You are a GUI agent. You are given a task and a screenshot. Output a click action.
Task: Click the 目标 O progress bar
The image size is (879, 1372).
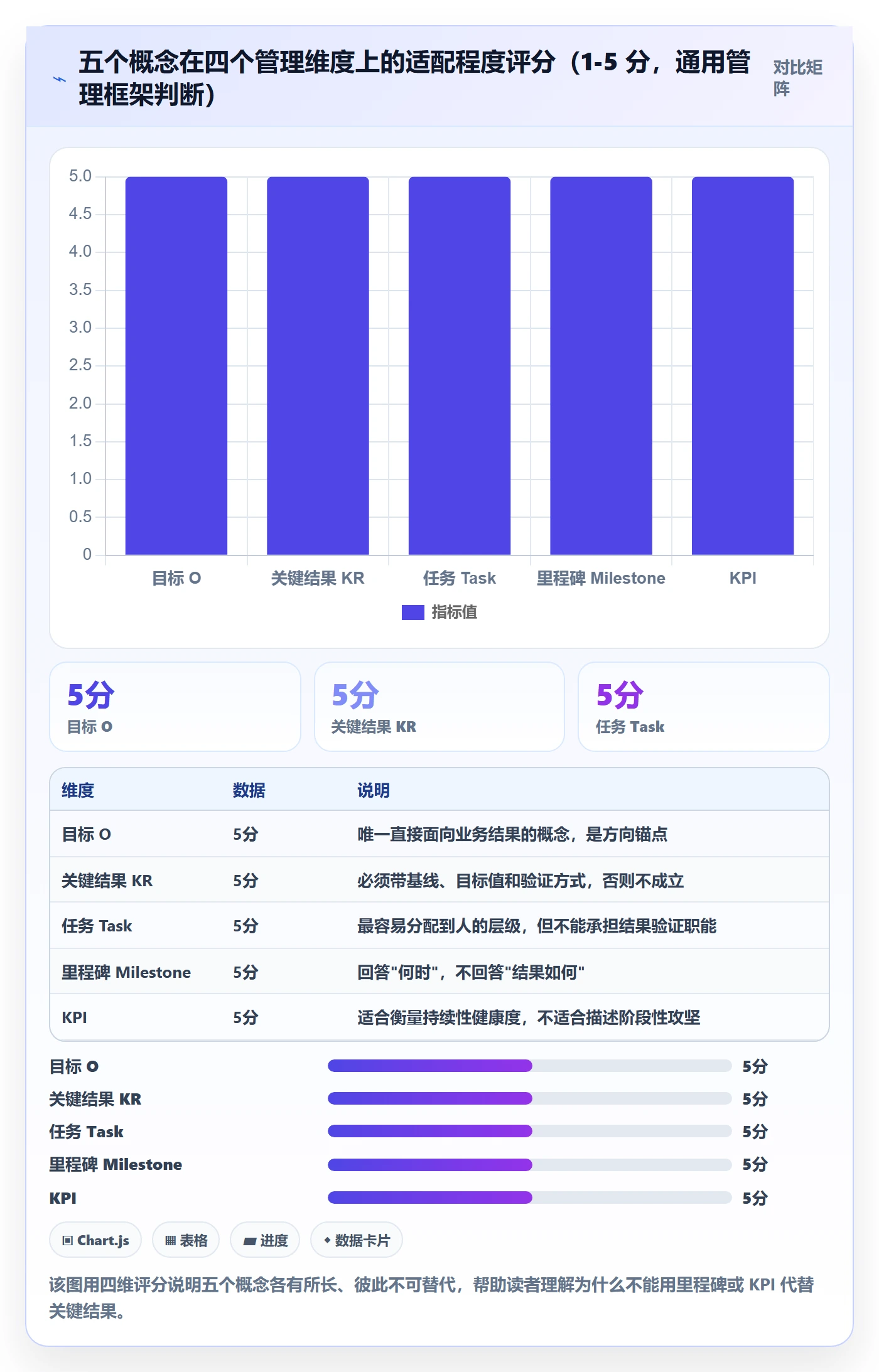pyautogui.click(x=529, y=1066)
